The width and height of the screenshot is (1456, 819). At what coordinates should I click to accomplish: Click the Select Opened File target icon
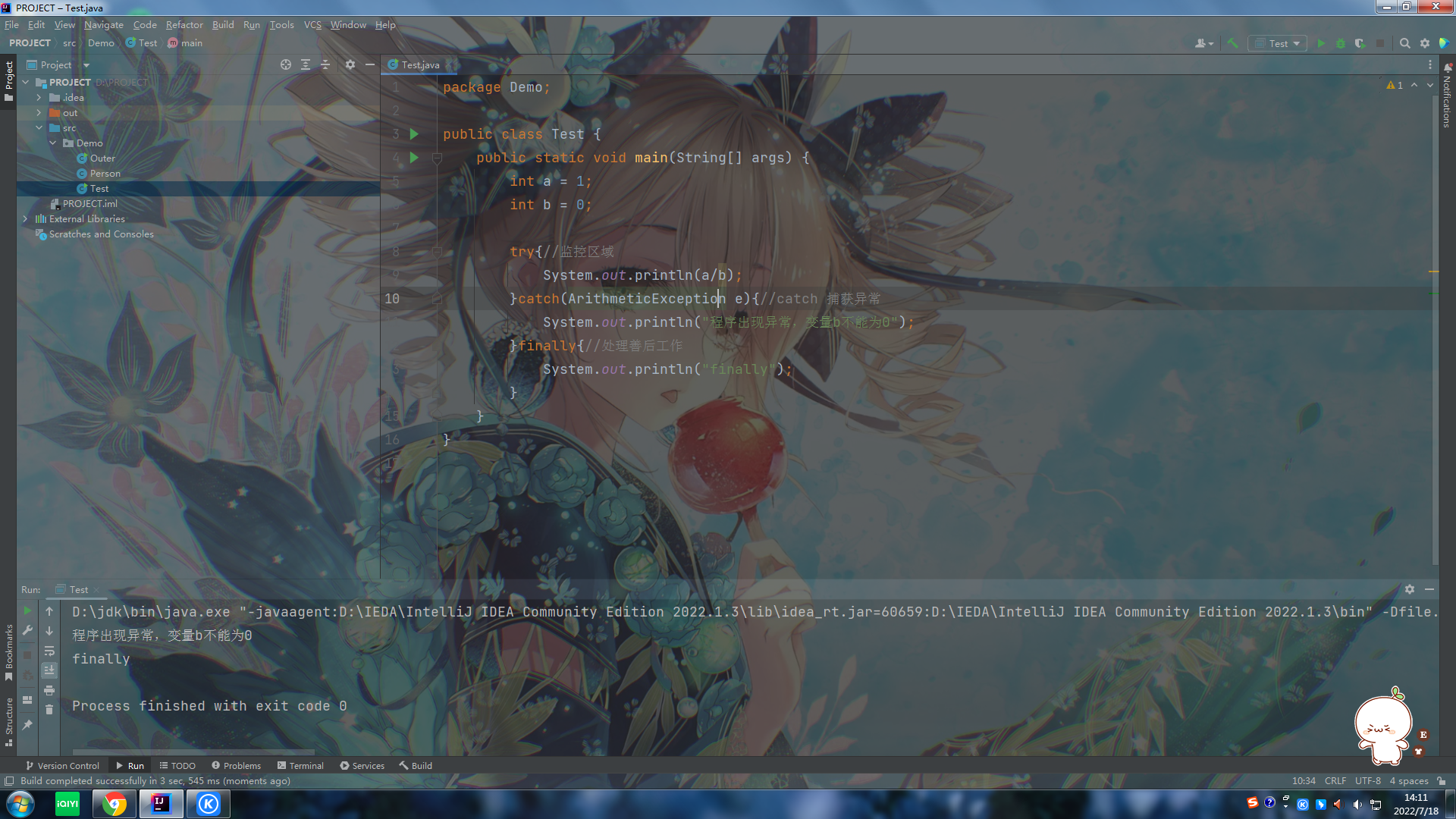(x=285, y=64)
